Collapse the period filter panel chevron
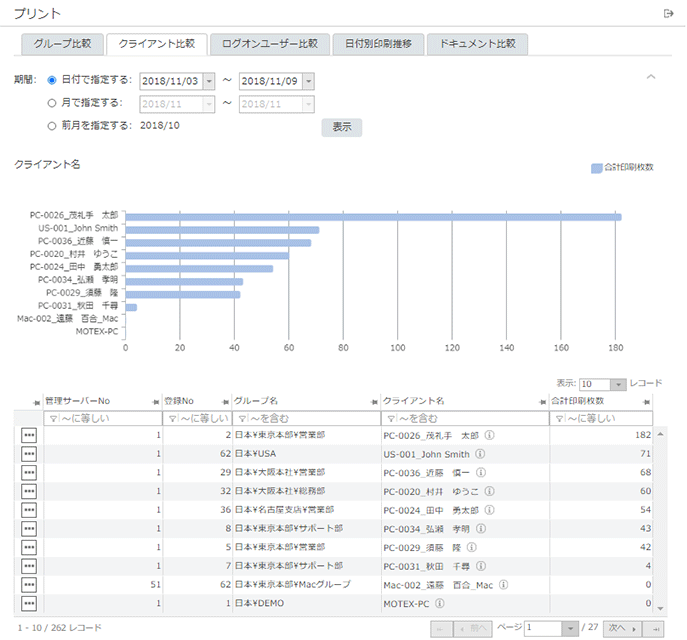The image size is (687, 640). point(651,76)
